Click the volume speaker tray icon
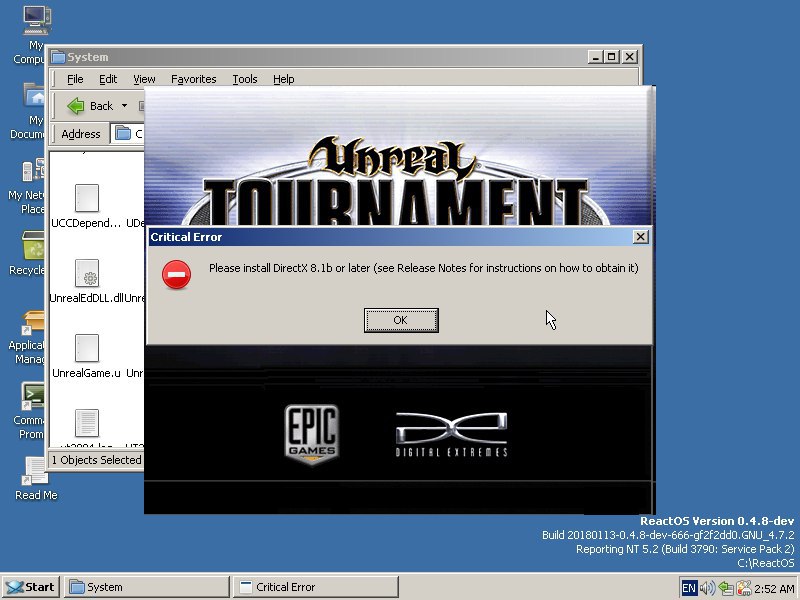Screen dimensions: 800x600 click(x=707, y=588)
